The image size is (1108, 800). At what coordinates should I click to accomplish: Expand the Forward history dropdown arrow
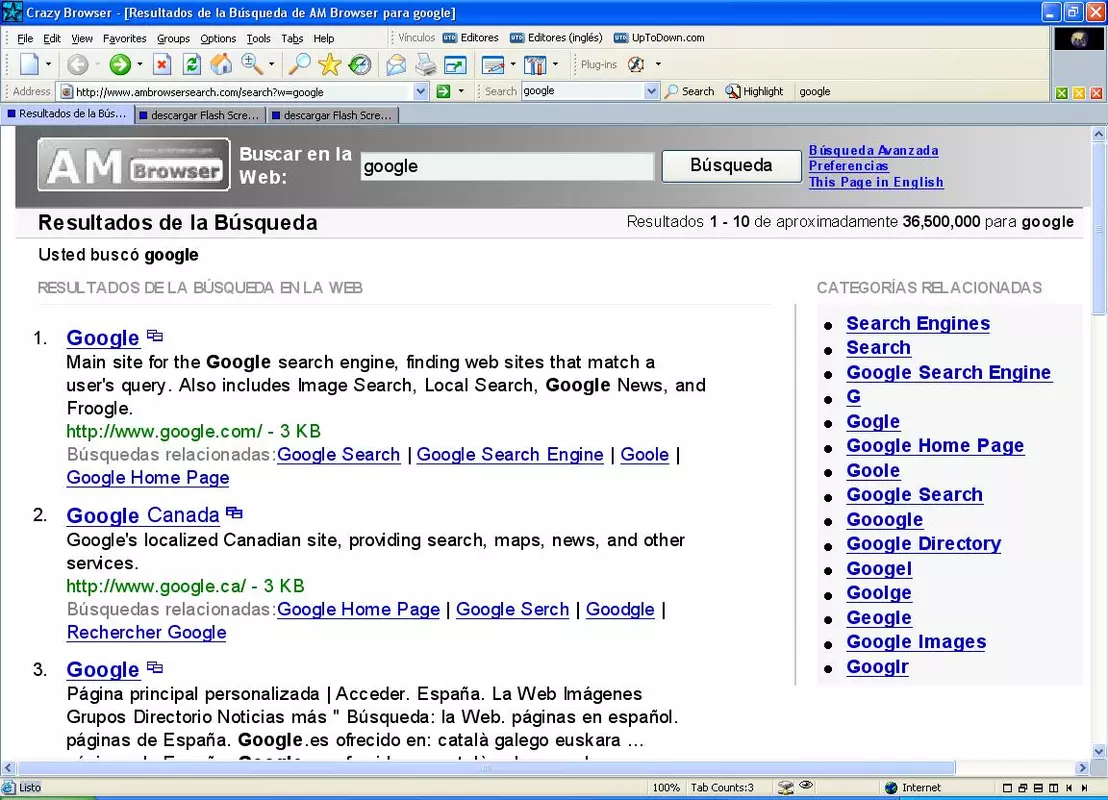click(139, 64)
